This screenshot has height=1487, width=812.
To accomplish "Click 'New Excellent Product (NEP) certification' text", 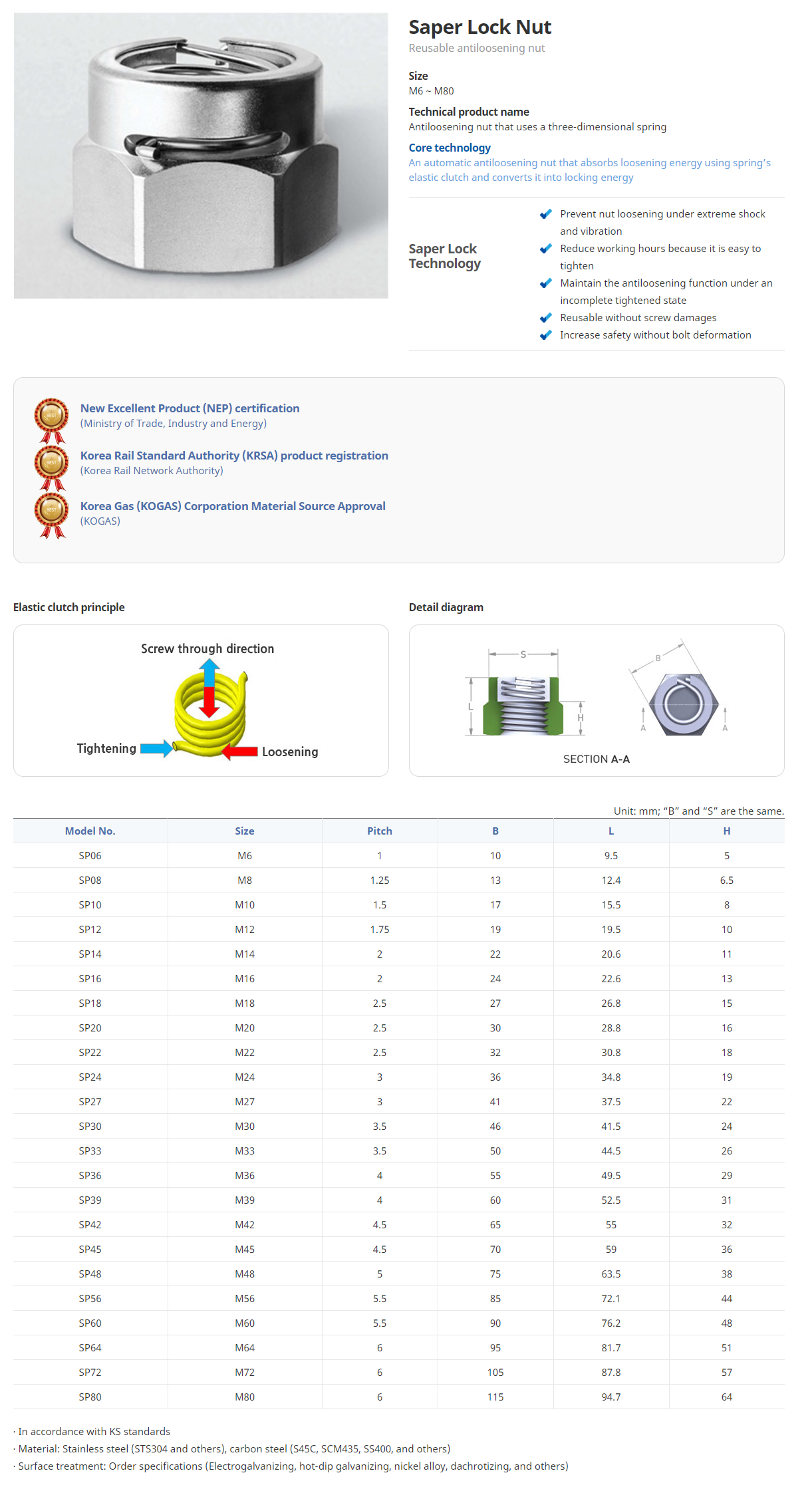I will tap(190, 408).
